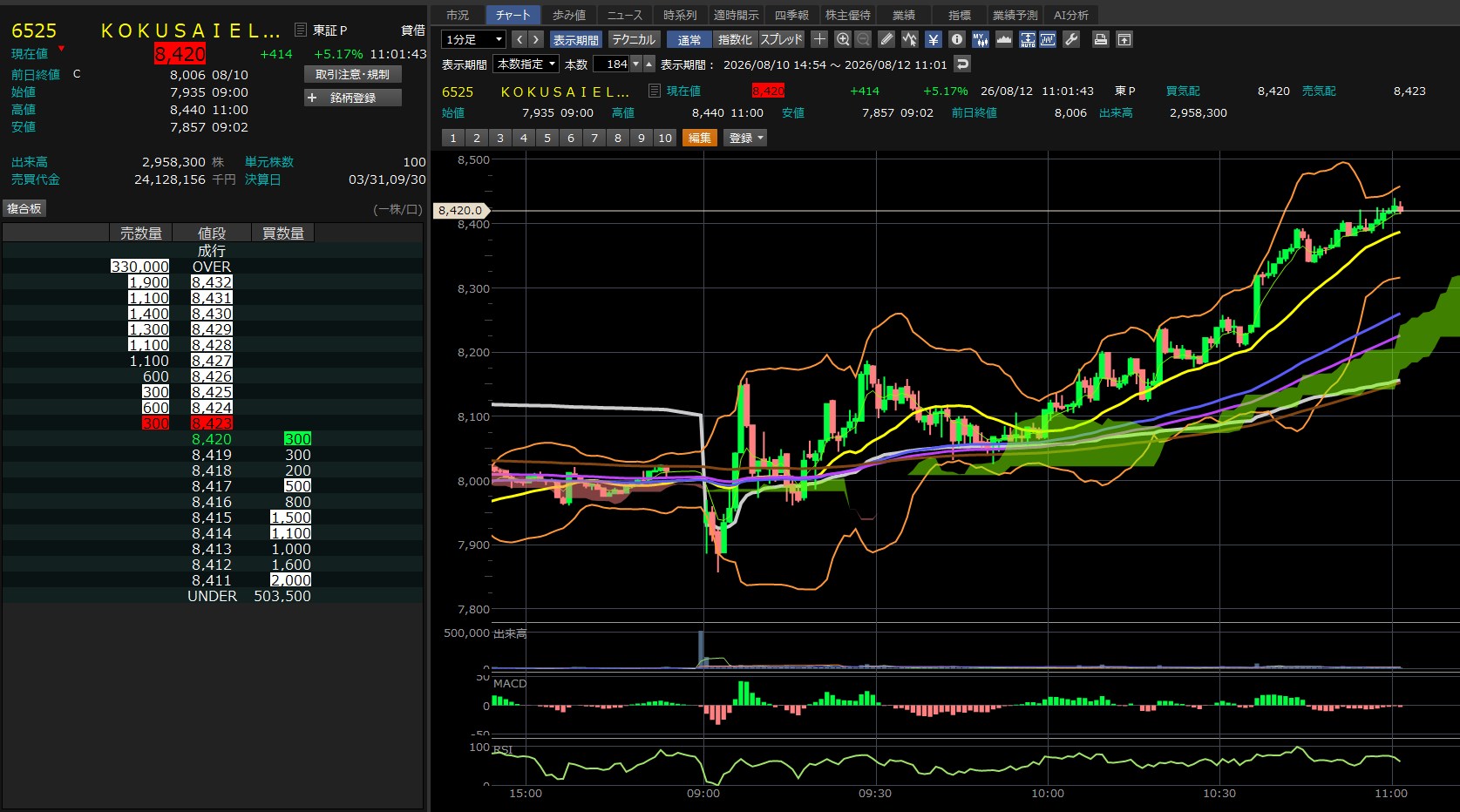Click the yen price display icon
This screenshot has height=812, width=1460.
coord(934,39)
